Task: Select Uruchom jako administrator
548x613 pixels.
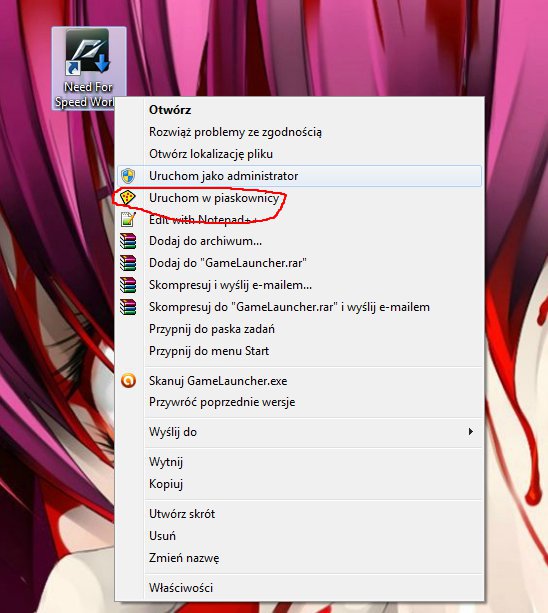Action: [x=299, y=176]
